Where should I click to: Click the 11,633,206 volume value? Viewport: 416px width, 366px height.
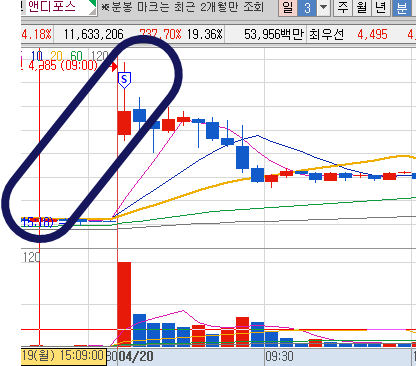pyautogui.click(x=94, y=34)
